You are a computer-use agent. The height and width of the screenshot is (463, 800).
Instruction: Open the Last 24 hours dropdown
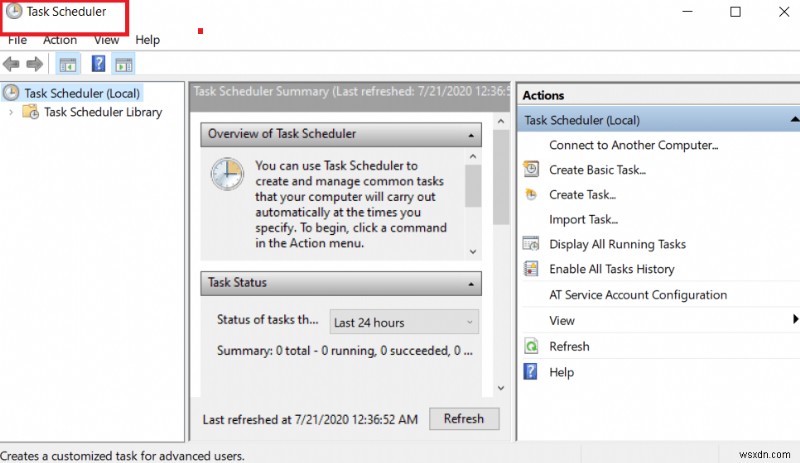(x=404, y=322)
